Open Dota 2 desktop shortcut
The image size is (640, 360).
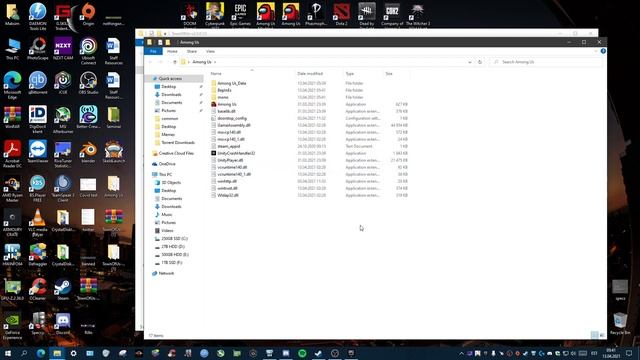[x=341, y=15]
